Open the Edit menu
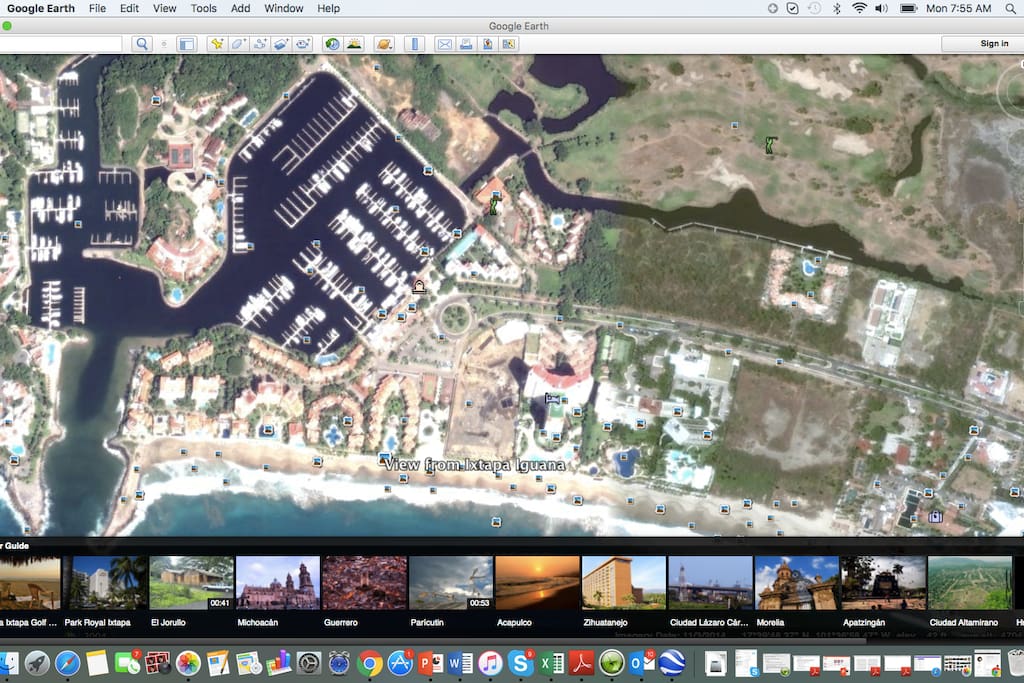Image resolution: width=1024 pixels, height=683 pixels. click(129, 8)
